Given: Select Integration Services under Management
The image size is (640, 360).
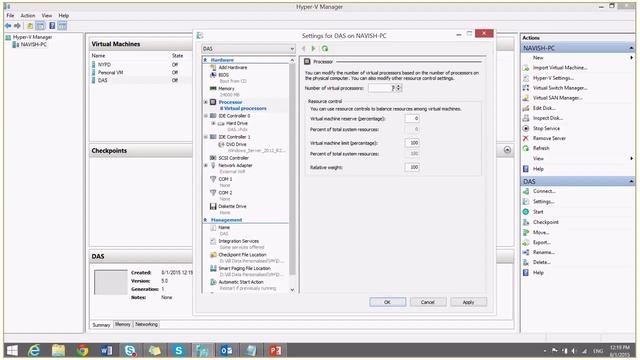Looking at the screenshot, I should coord(238,241).
